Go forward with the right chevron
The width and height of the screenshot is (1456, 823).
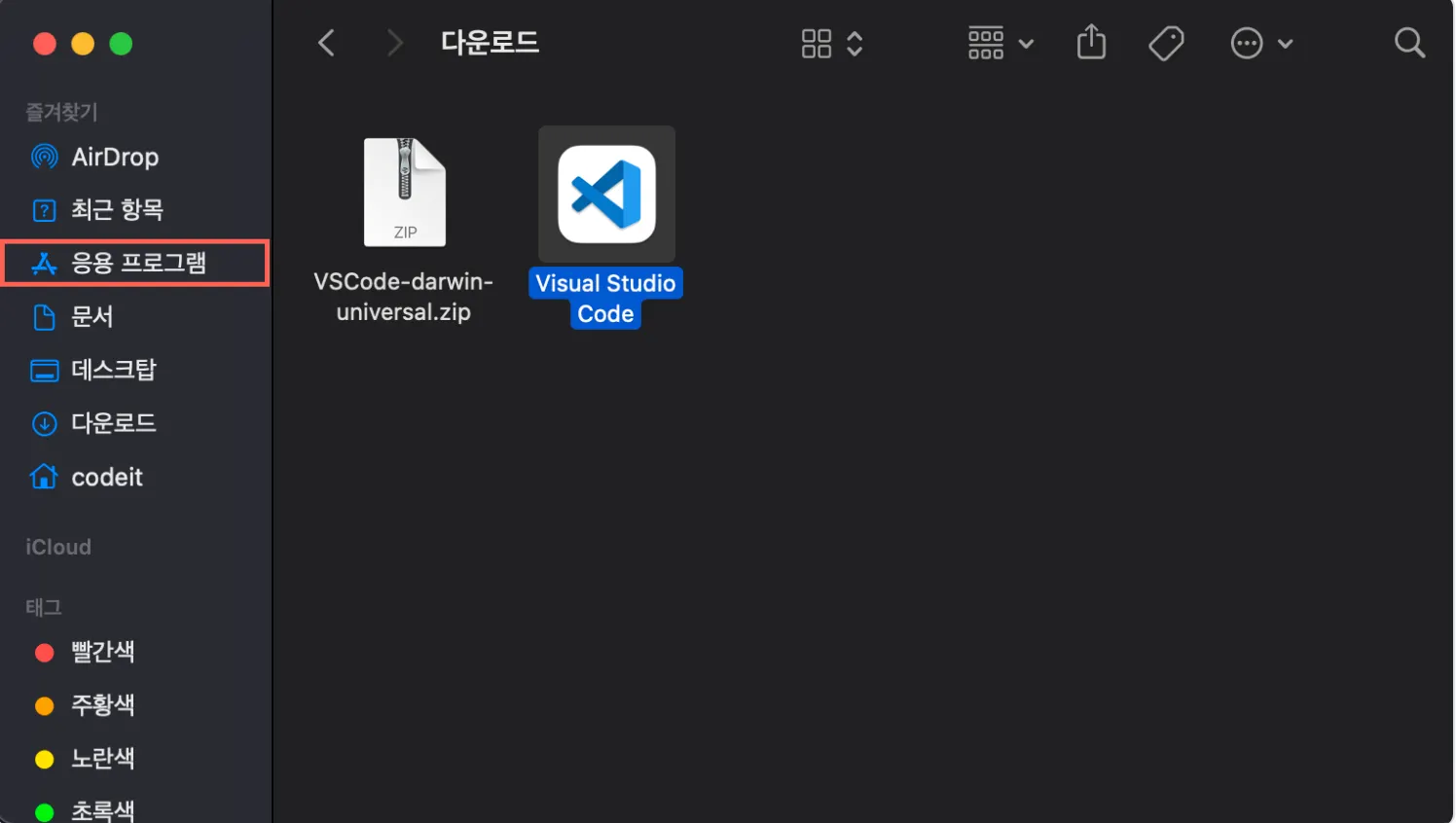394,43
